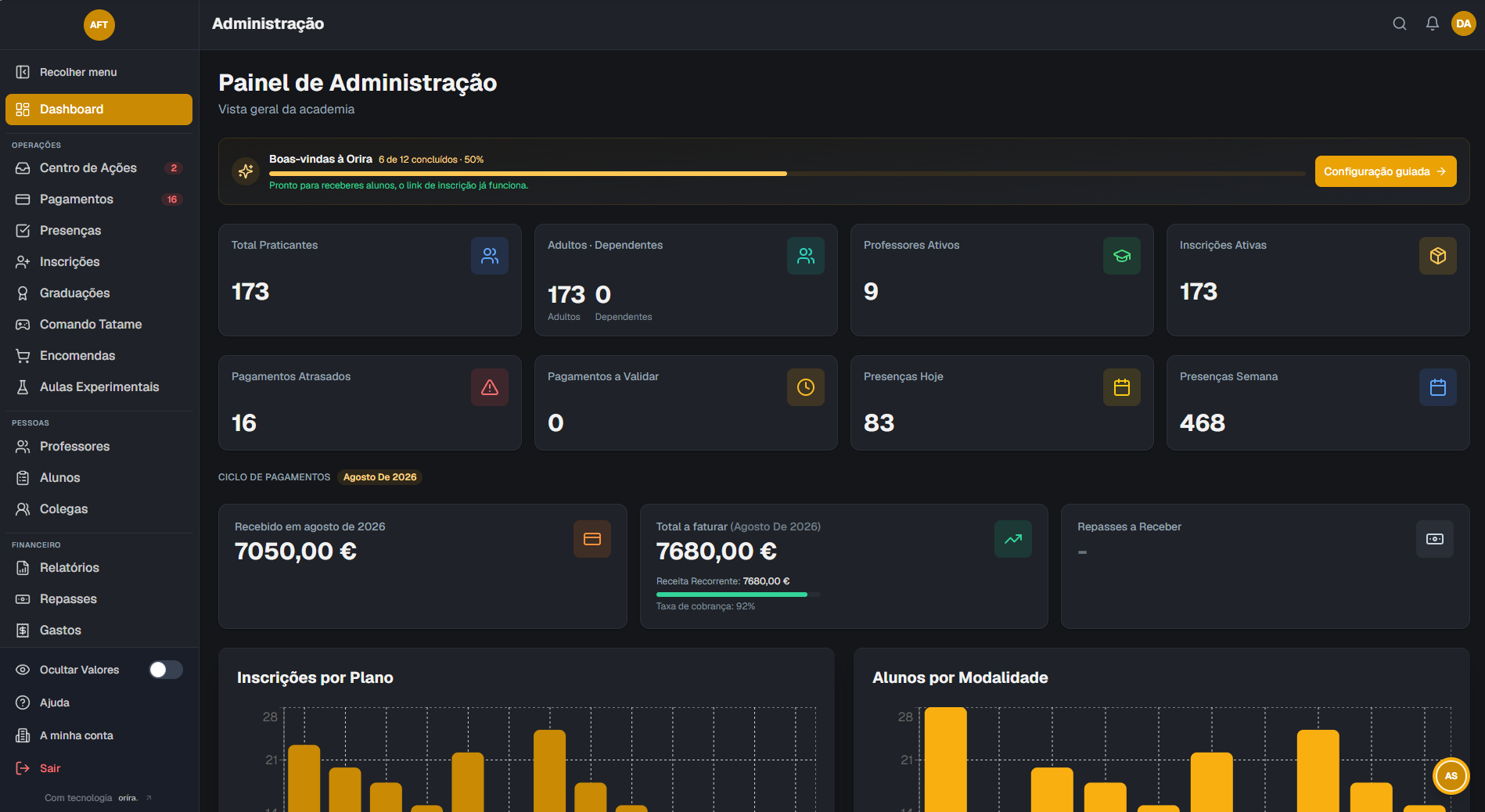Image resolution: width=1485 pixels, height=812 pixels.
Task: Click the tallest bar in Alunos por Modalidade
Action: pyautogui.click(x=946, y=759)
